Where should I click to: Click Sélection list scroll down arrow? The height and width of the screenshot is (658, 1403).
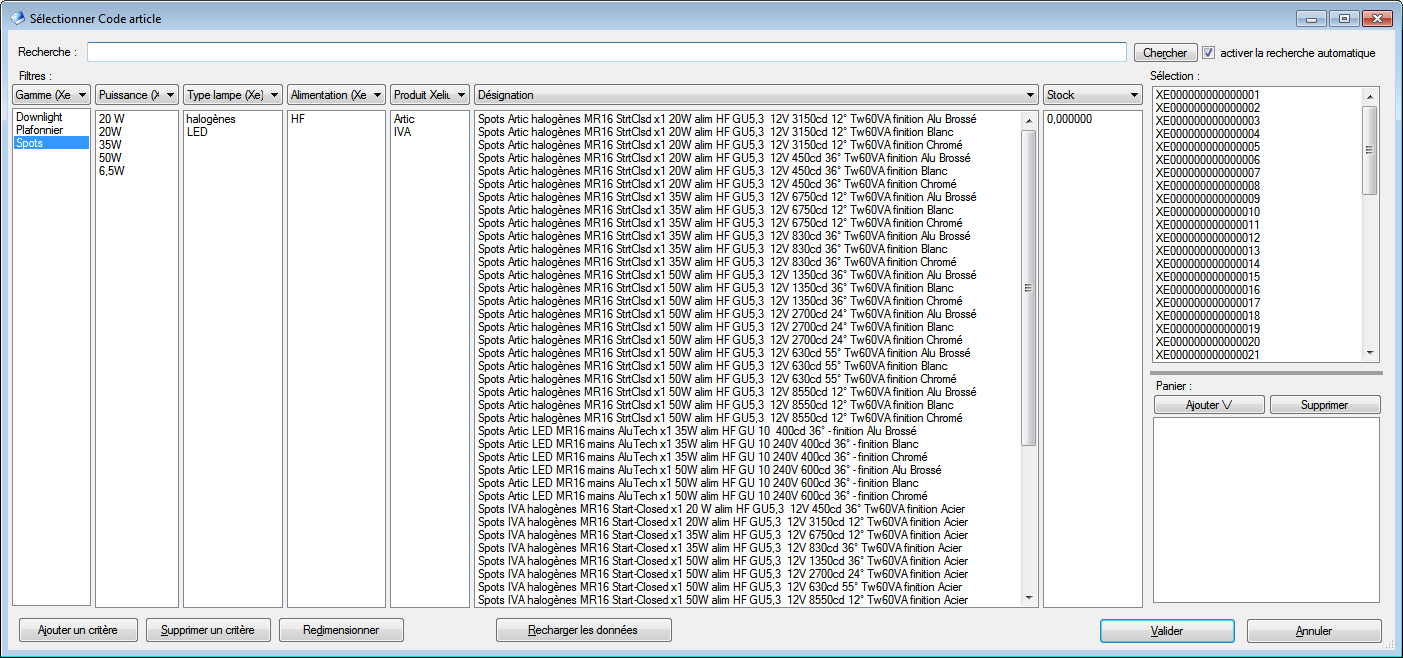tap(1370, 353)
